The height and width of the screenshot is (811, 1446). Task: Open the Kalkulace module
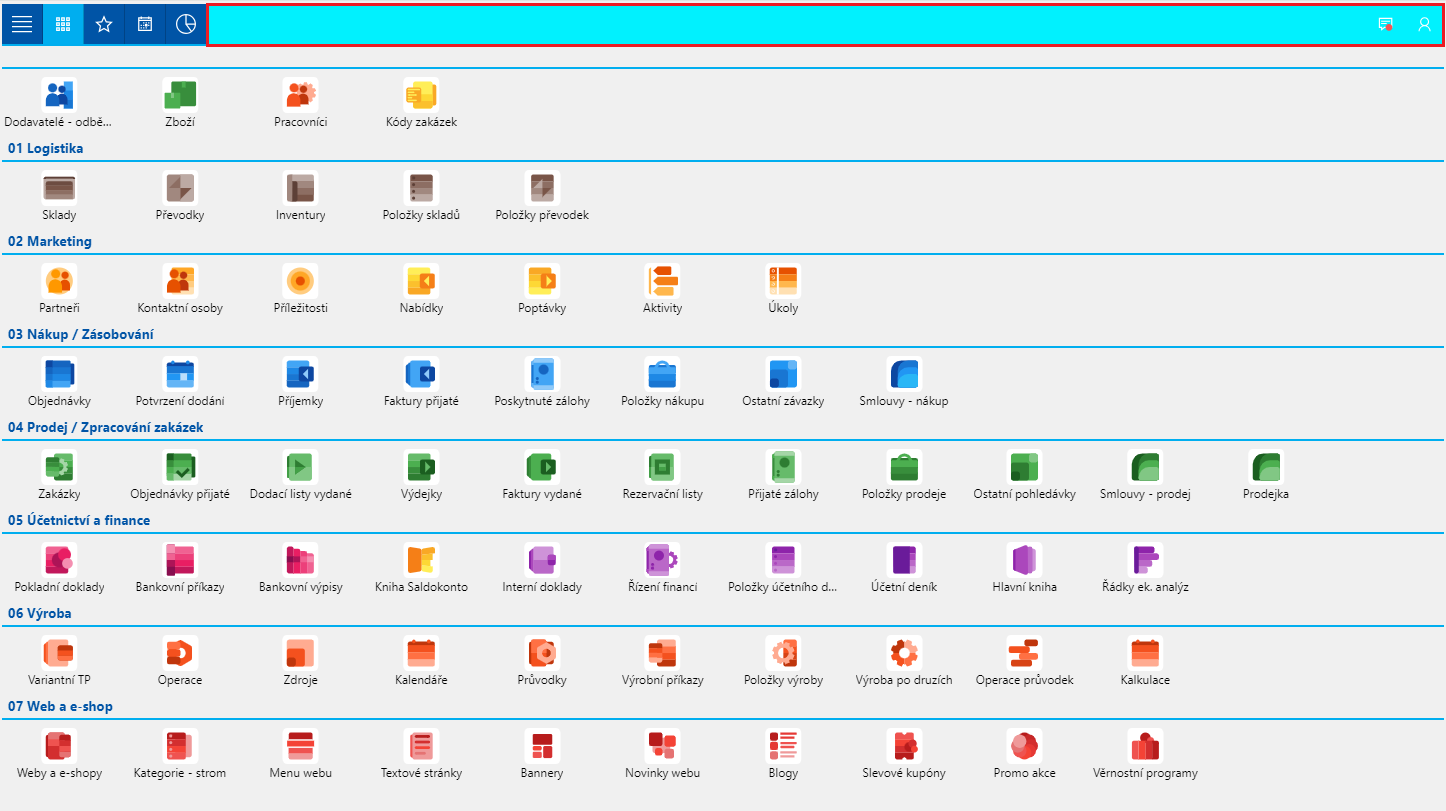click(x=1145, y=653)
